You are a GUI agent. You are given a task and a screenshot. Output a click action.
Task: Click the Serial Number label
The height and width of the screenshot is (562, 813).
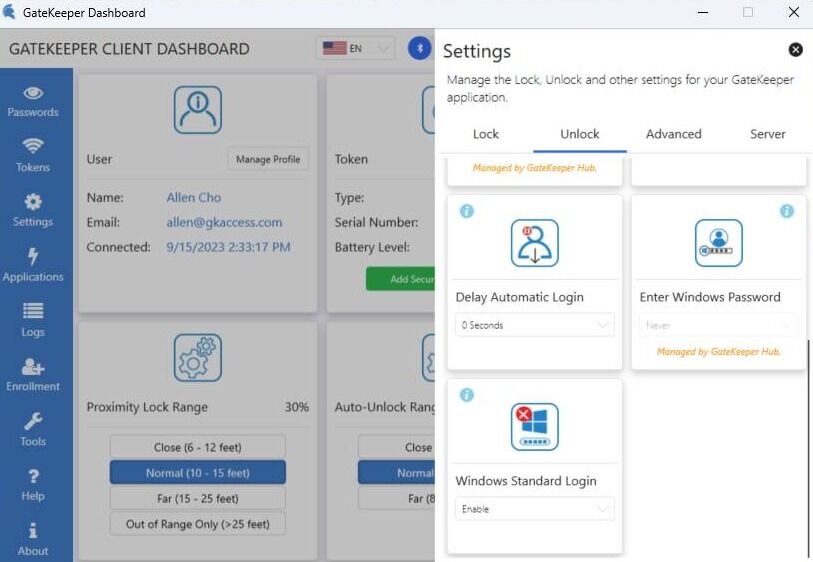coord(376,222)
